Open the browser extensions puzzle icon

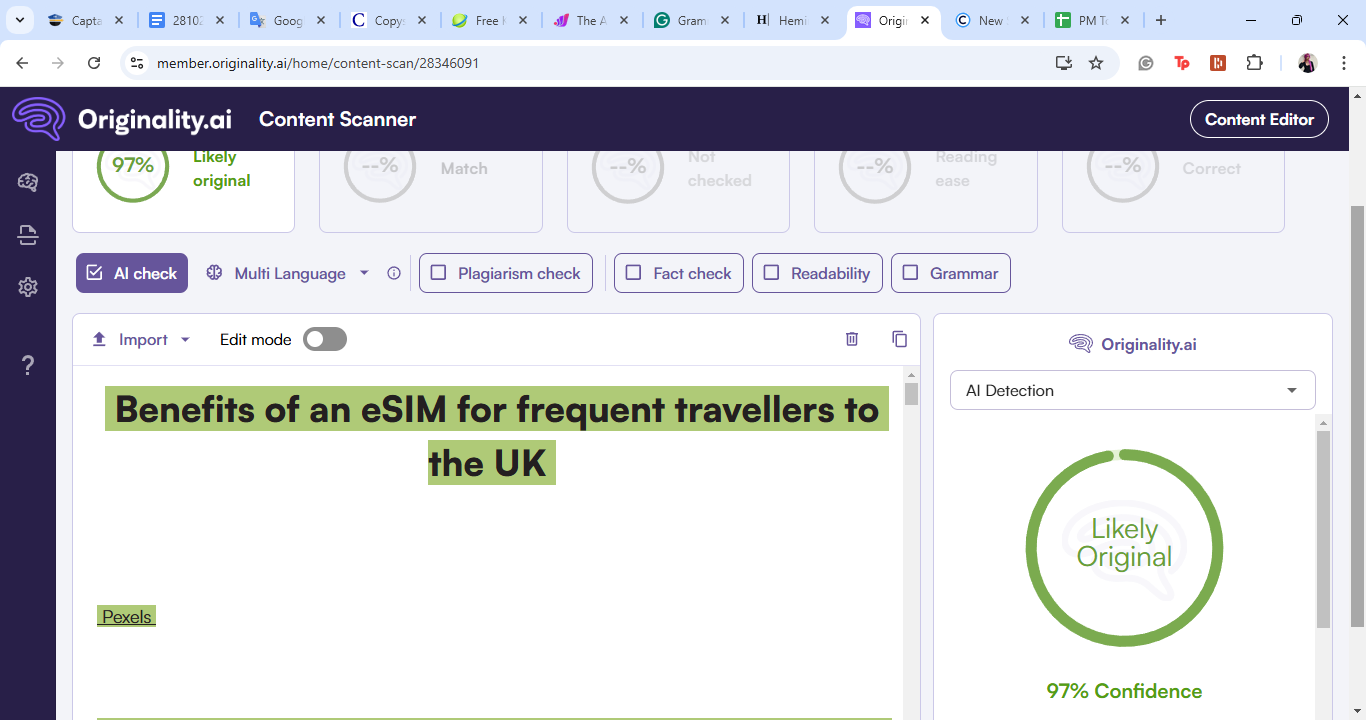tap(1254, 63)
